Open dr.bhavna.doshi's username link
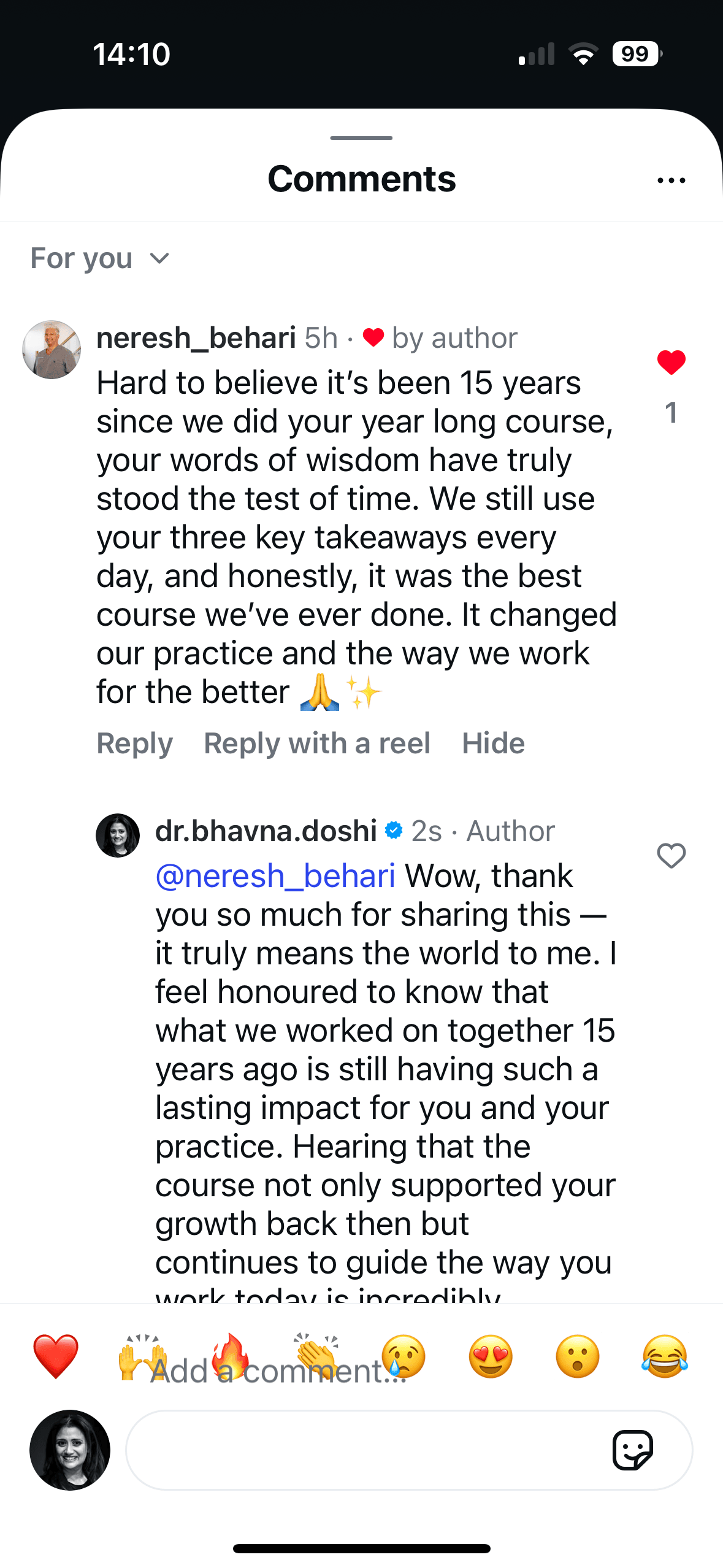The height and width of the screenshot is (1568, 723). coord(266,831)
